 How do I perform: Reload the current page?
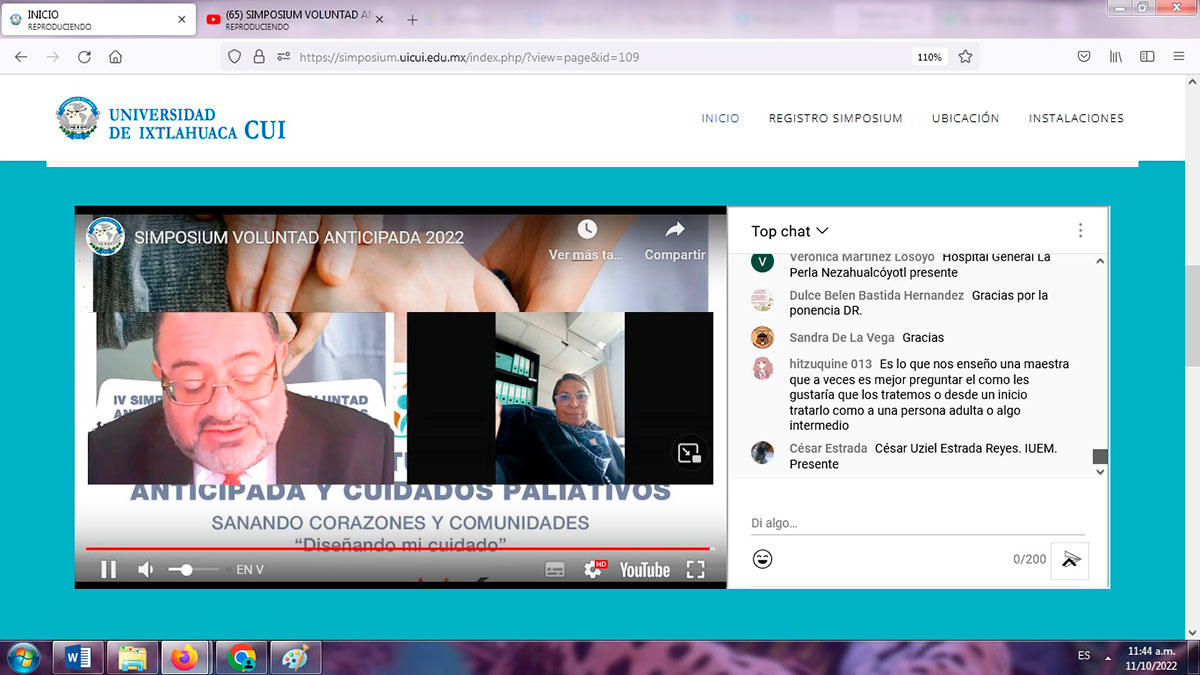[84, 57]
